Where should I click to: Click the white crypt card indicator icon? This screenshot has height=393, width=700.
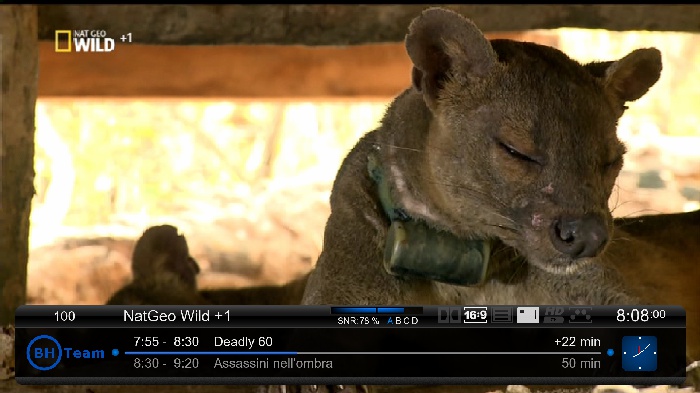click(528, 315)
